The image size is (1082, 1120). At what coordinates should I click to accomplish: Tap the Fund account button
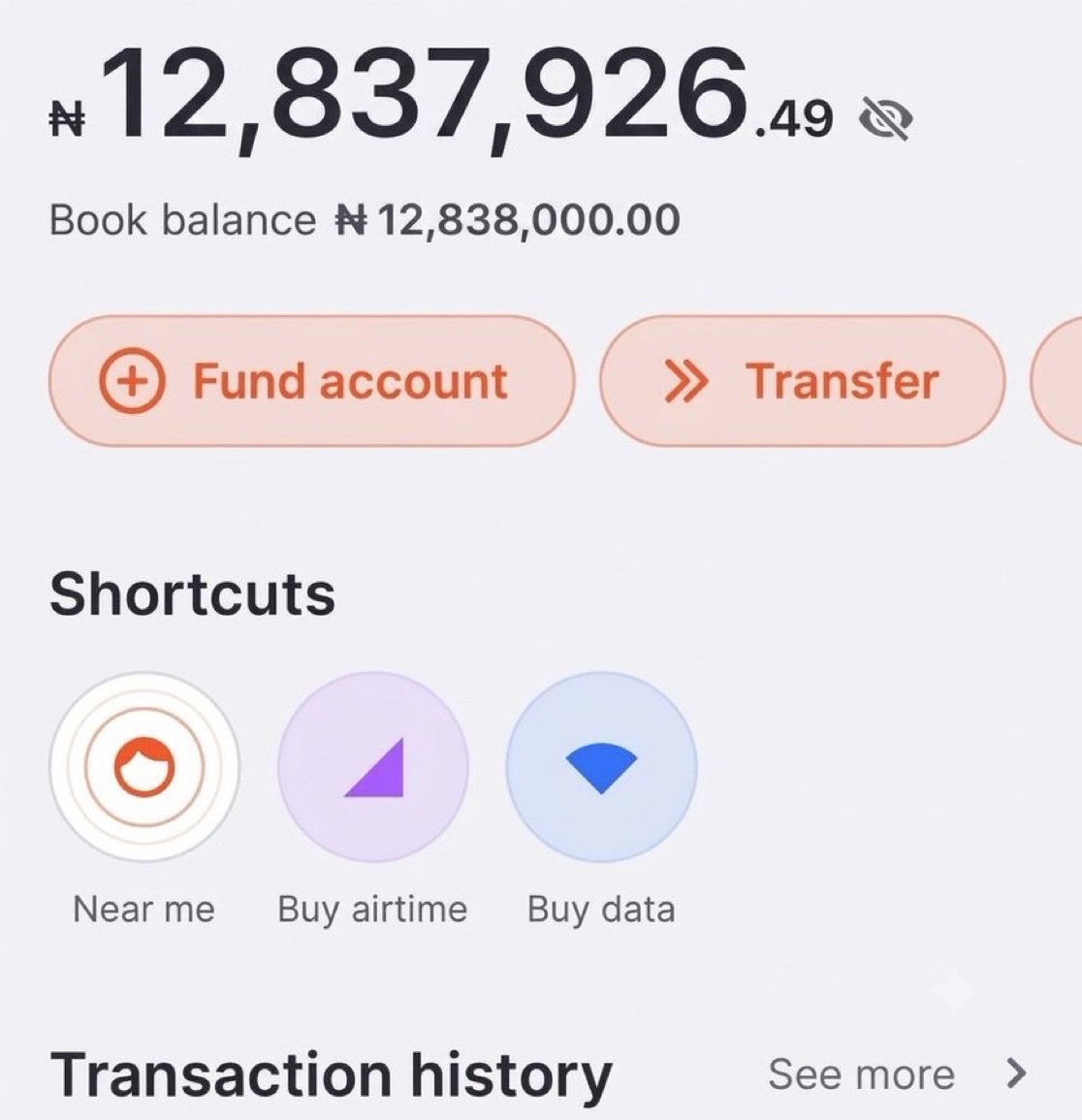click(311, 381)
